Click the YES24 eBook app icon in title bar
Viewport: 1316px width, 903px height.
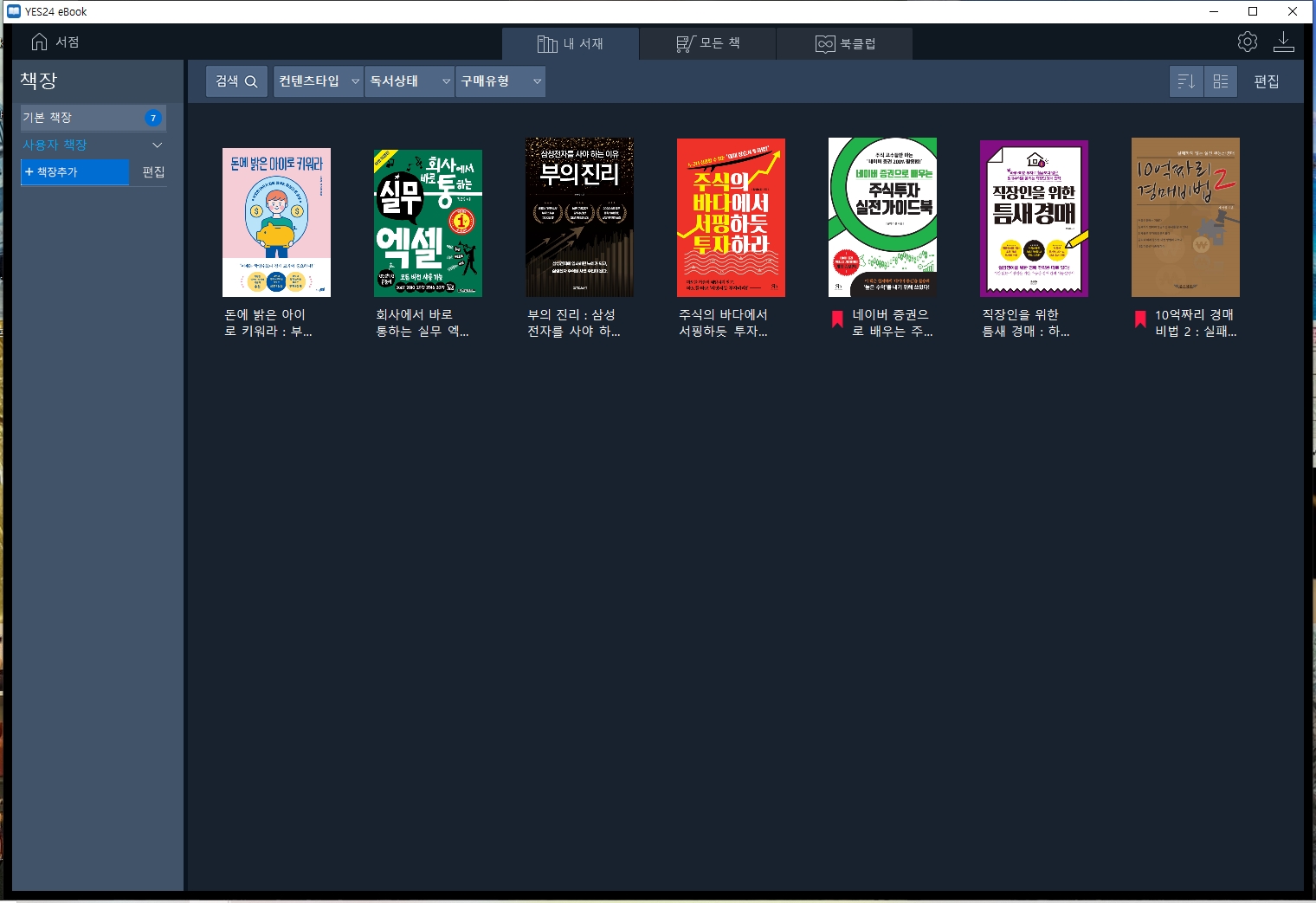pyautogui.click(x=13, y=11)
